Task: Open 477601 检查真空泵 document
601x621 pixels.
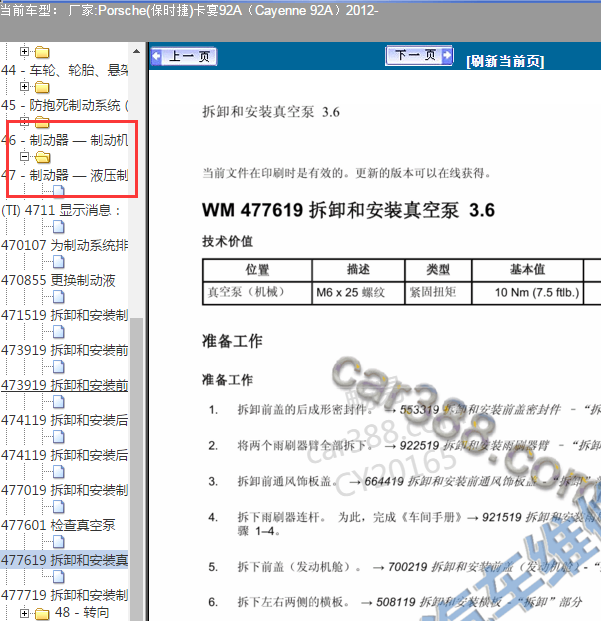Action: tap(58, 525)
